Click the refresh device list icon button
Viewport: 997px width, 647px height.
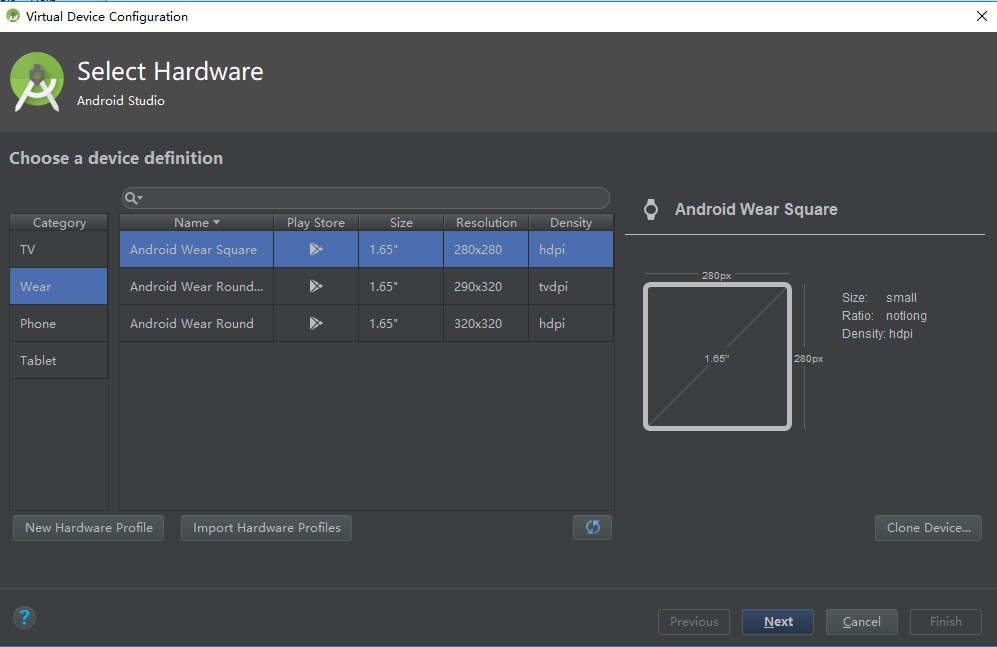tap(592, 527)
